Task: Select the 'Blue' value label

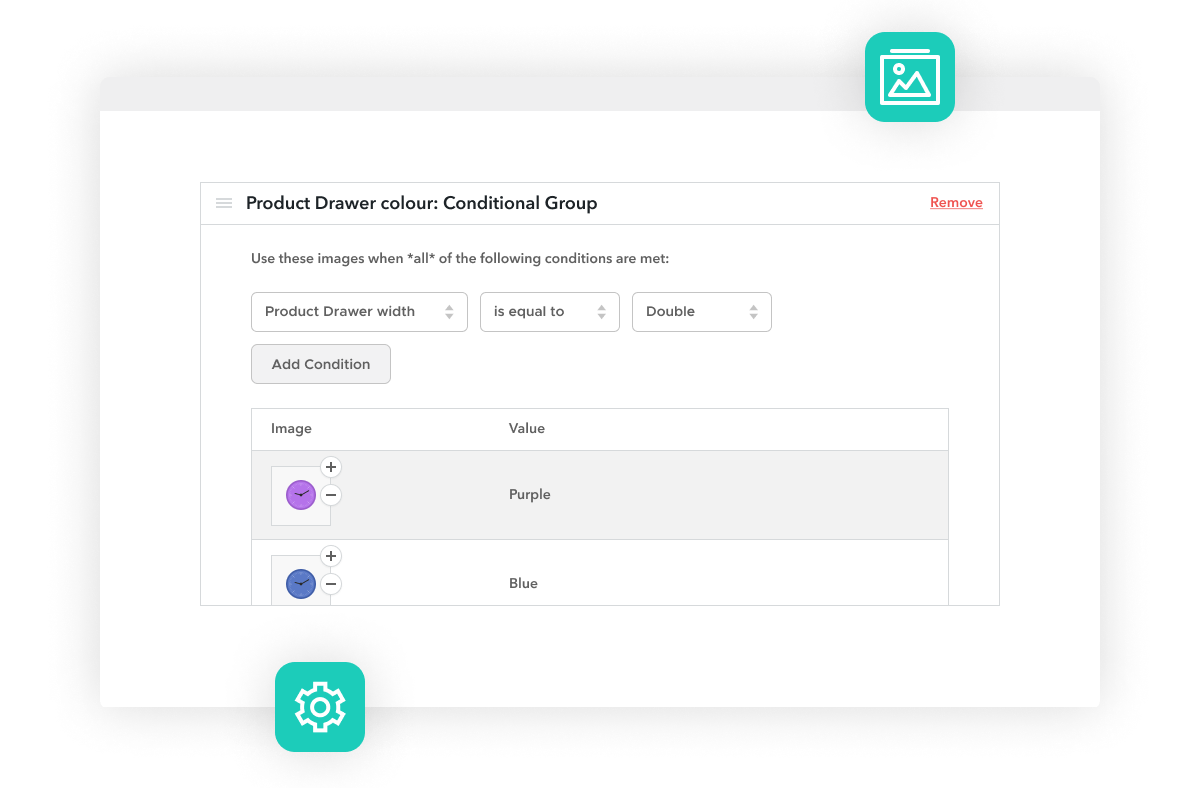Action: click(x=523, y=583)
